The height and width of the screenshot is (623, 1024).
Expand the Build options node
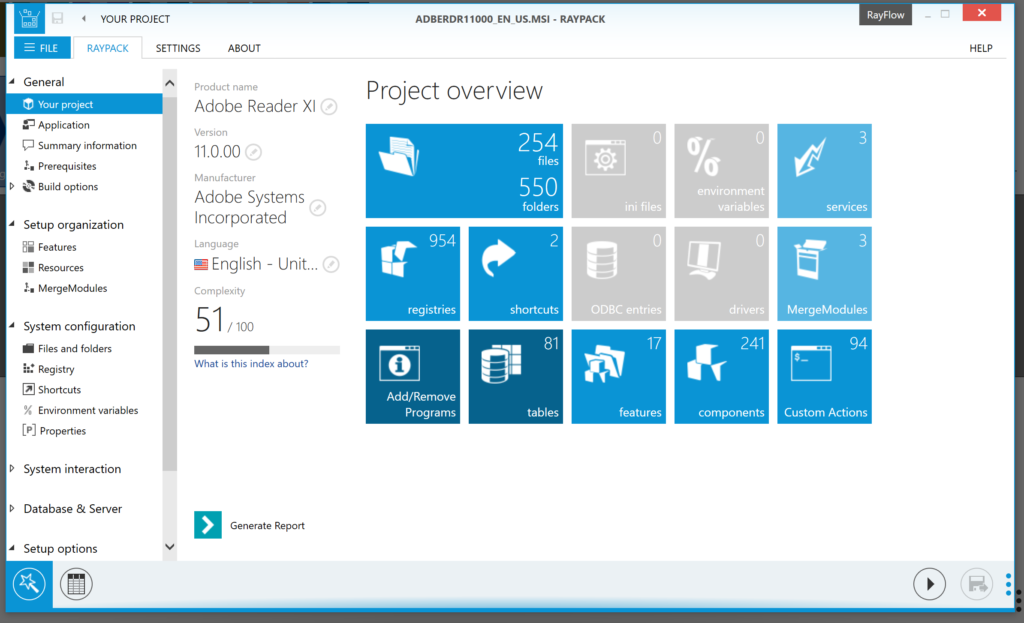pos(12,187)
